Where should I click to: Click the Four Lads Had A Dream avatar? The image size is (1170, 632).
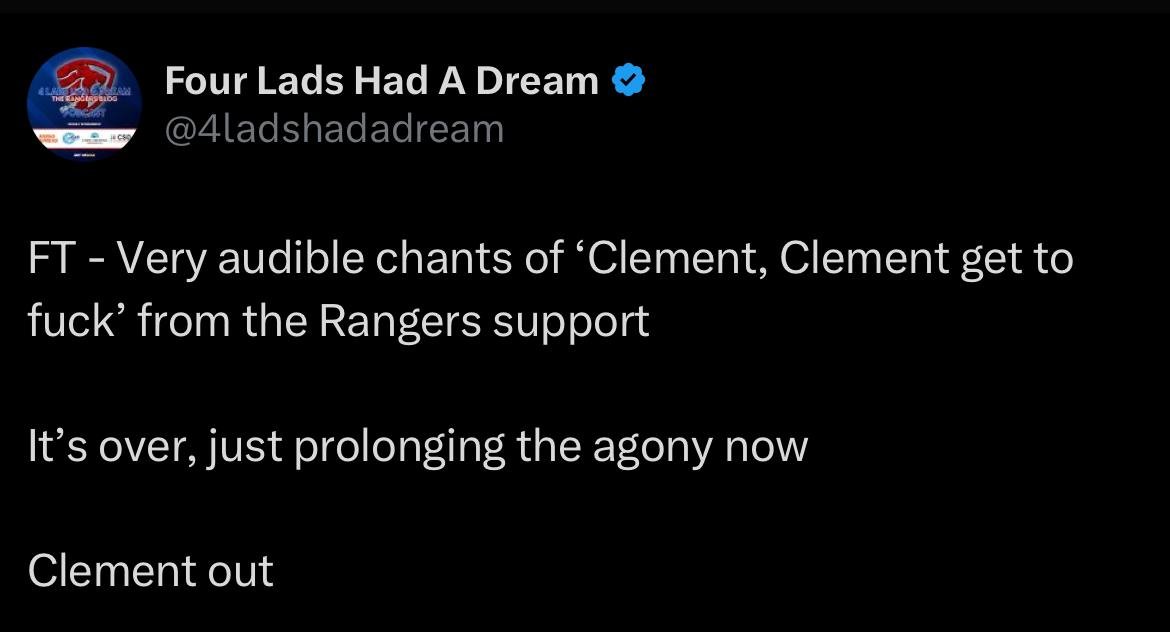84,104
